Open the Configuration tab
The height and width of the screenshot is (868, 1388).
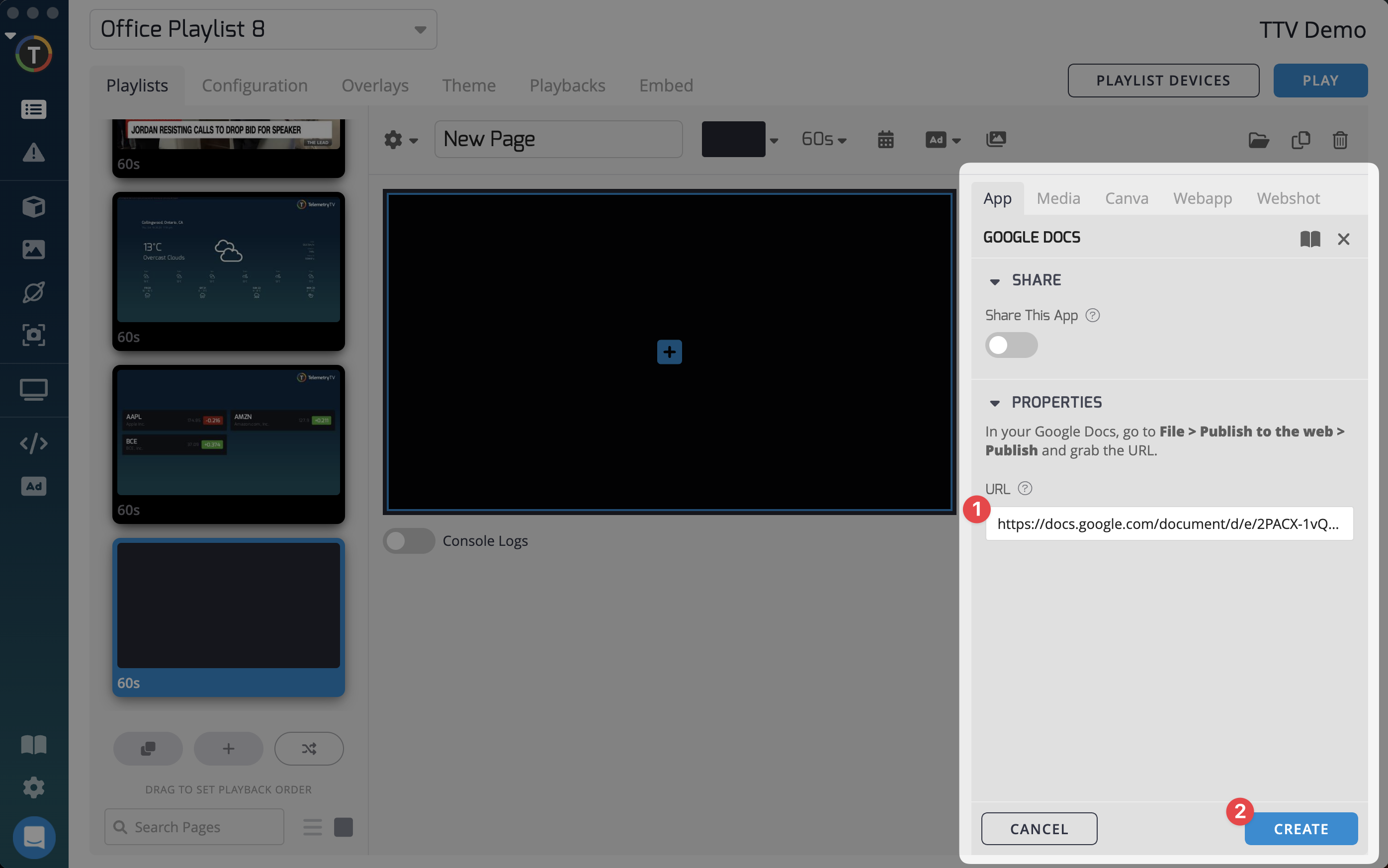tap(255, 86)
